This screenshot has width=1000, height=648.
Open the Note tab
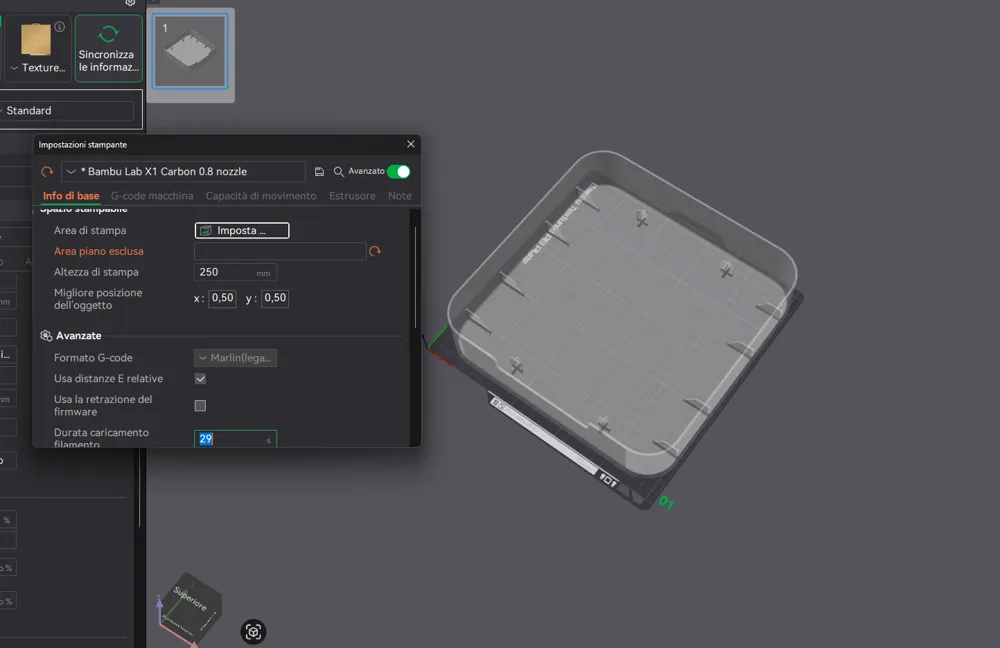click(x=400, y=196)
